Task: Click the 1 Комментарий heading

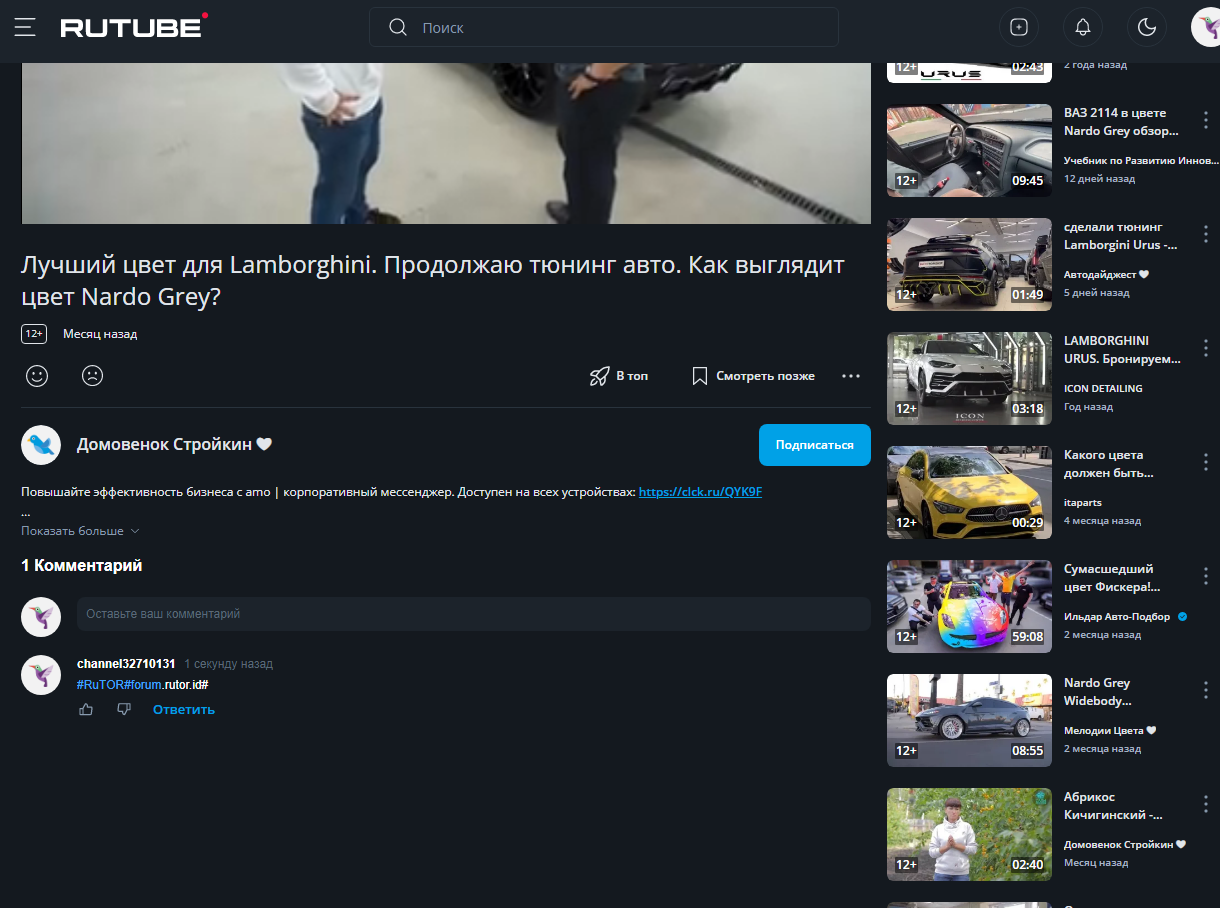Action: (82, 566)
